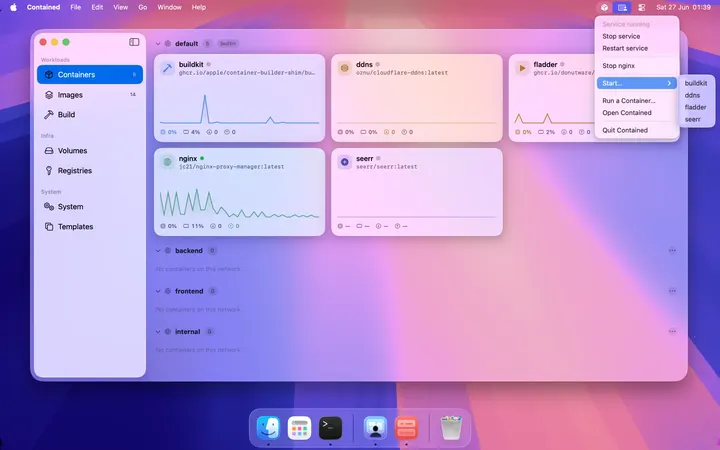The height and width of the screenshot is (450, 720).
Task: Open the nginx container card
Action: 239,192
